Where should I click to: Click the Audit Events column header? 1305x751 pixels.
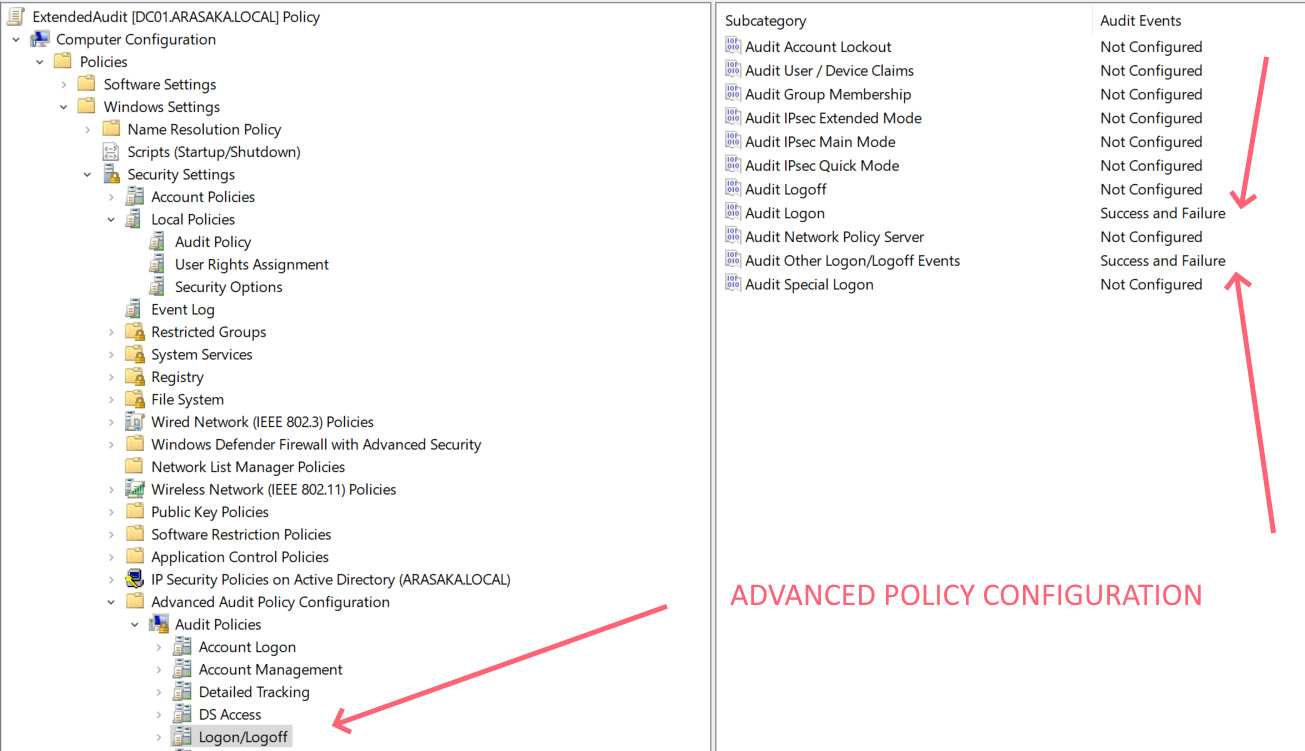tap(1140, 21)
